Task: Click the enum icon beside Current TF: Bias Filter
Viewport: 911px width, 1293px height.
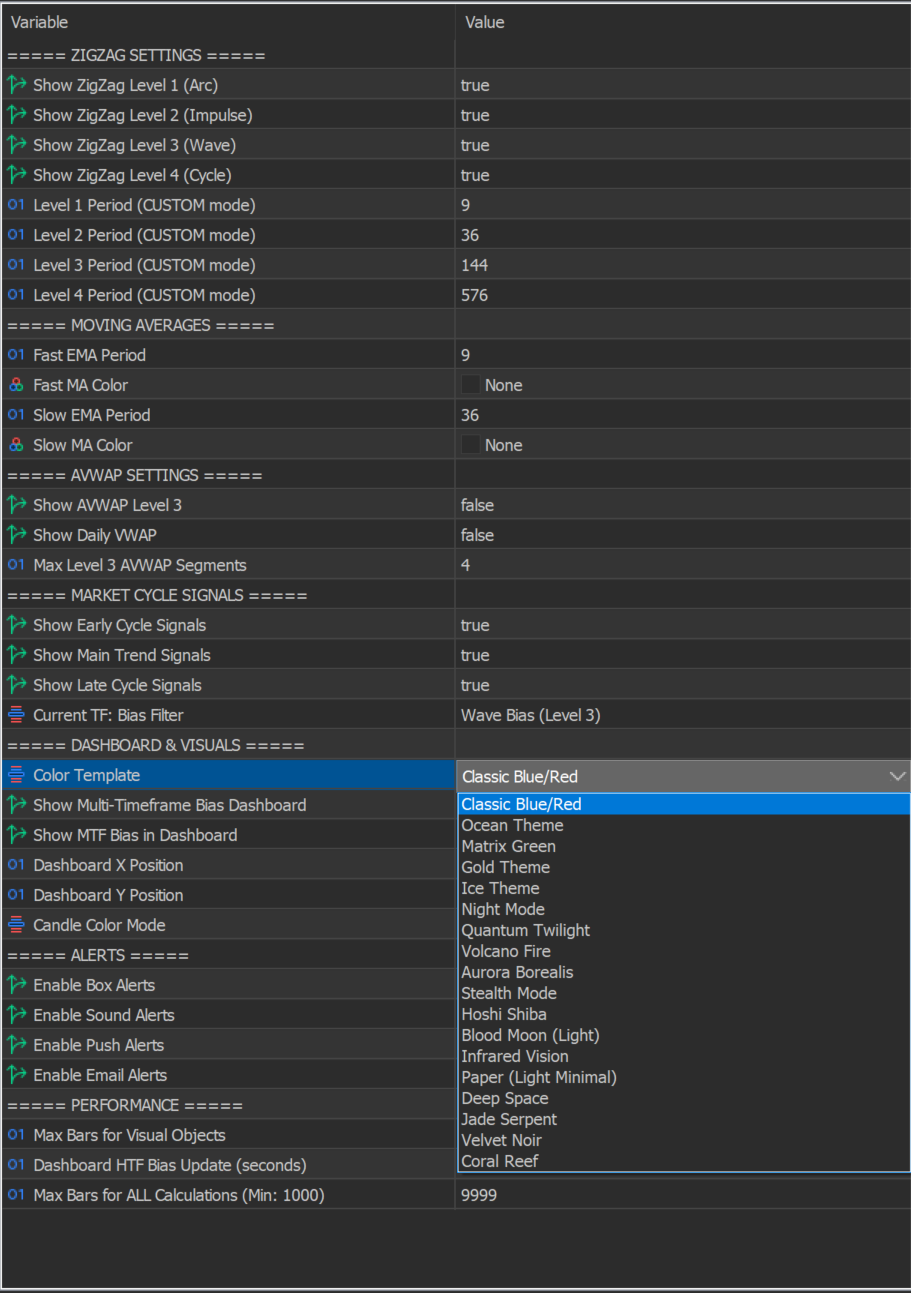Action: click(17, 715)
